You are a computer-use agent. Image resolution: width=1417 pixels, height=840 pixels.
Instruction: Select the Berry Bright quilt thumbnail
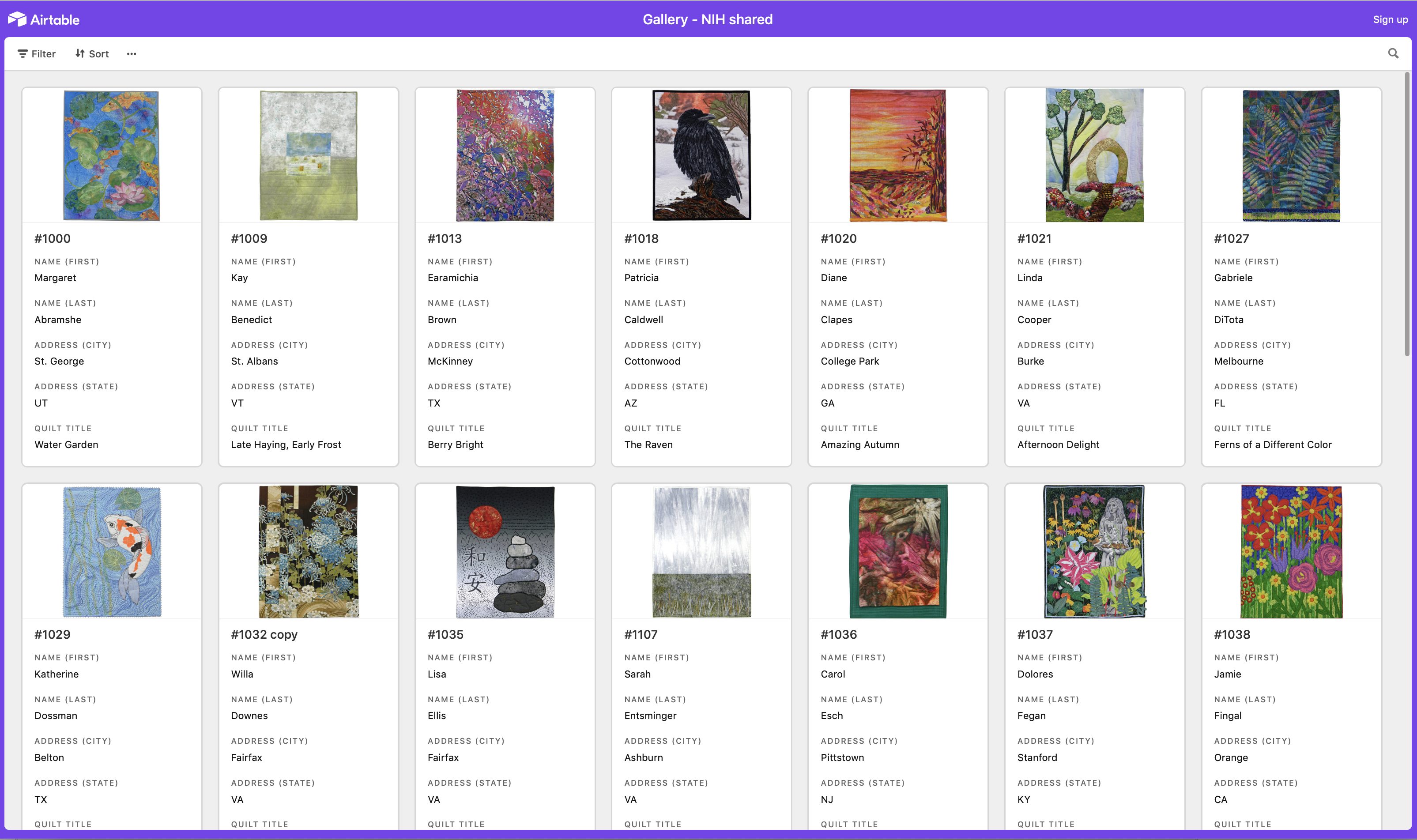pyautogui.click(x=505, y=155)
